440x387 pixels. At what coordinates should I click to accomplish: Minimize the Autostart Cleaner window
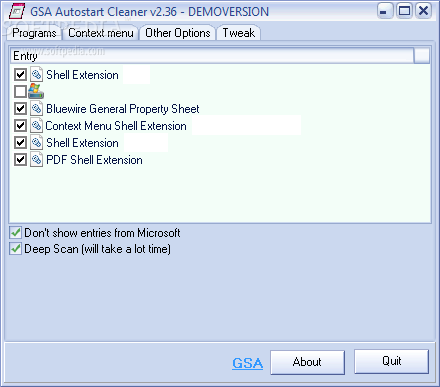385,11
